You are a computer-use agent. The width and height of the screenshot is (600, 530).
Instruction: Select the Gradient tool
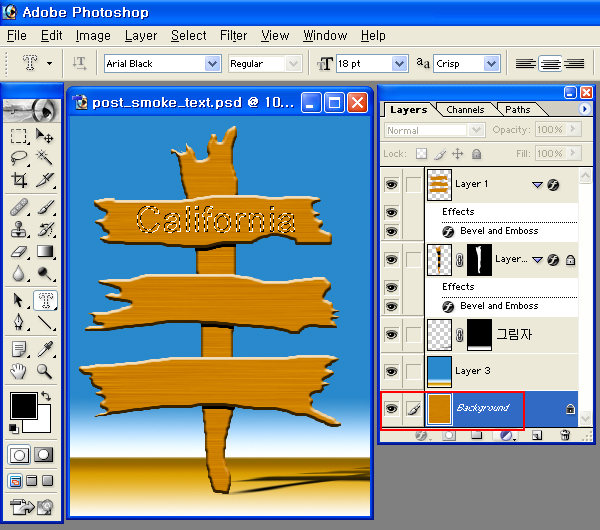(x=44, y=251)
